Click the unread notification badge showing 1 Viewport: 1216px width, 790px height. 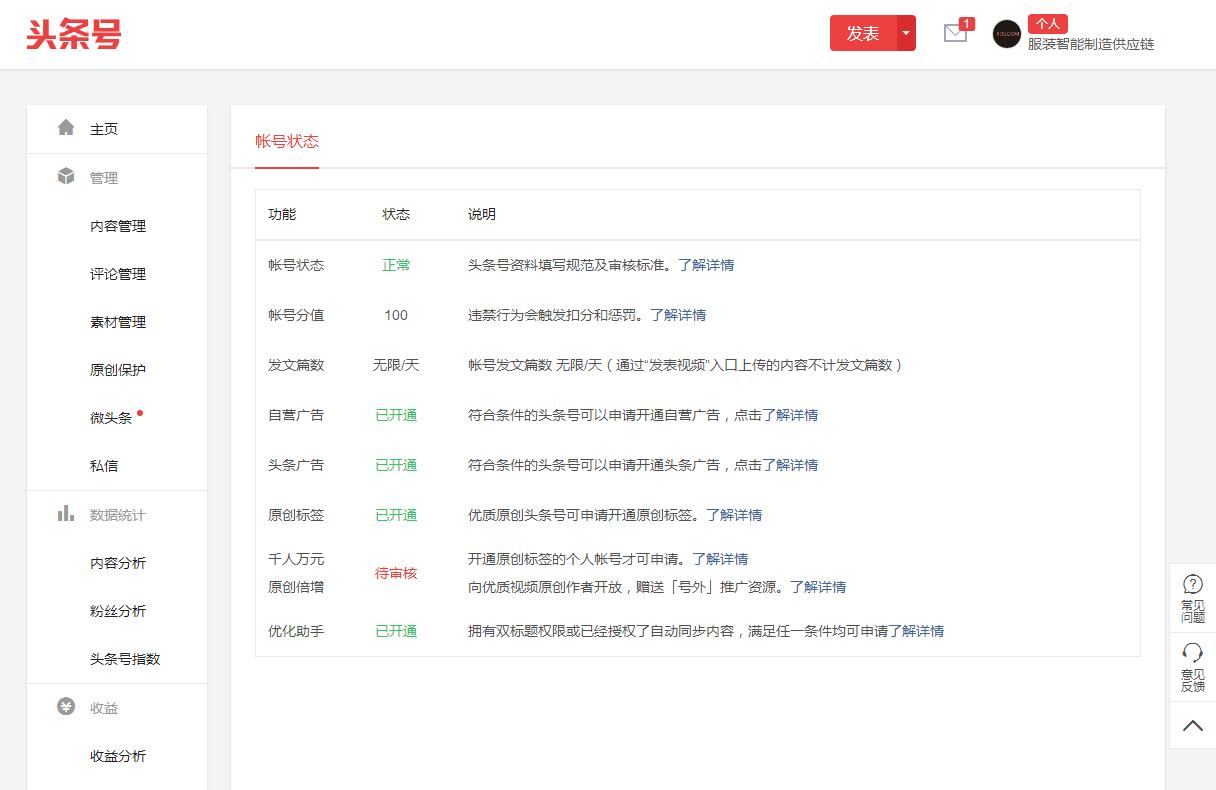click(965, 22)
